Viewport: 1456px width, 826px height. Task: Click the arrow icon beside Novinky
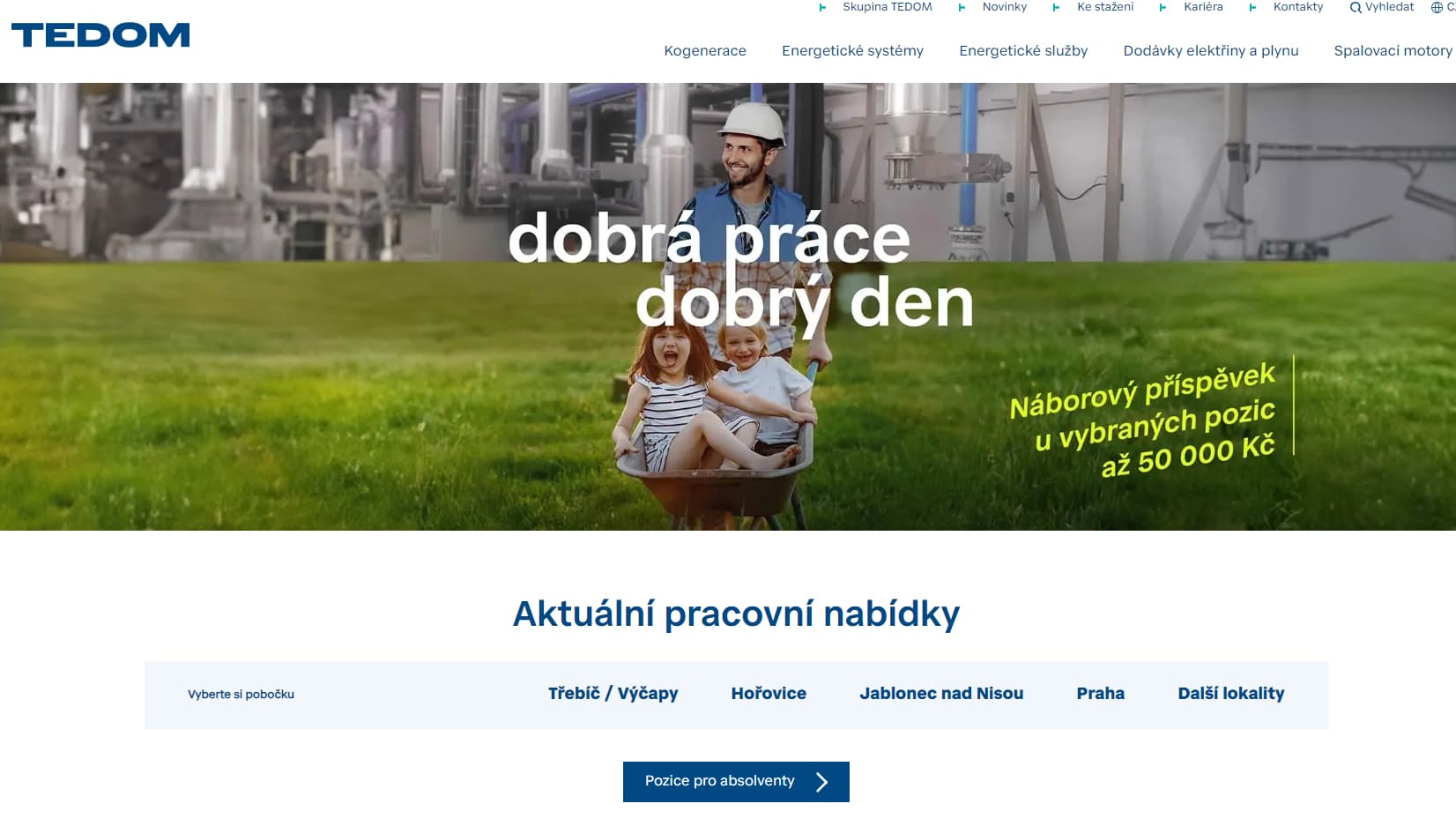coord(962,8)
